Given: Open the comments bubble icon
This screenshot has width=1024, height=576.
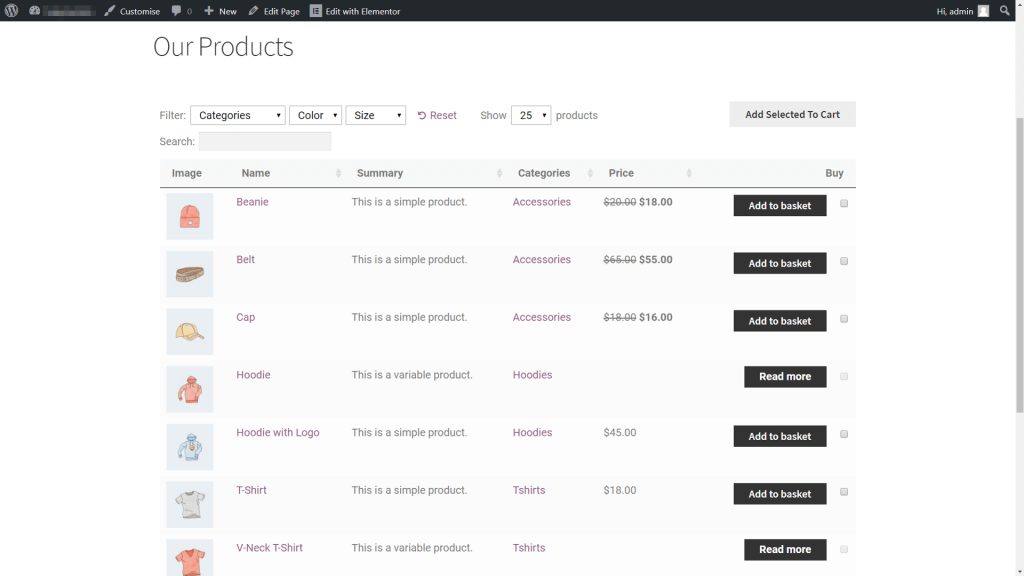Looking at the screenshot, I should click(x=177, y=11).
